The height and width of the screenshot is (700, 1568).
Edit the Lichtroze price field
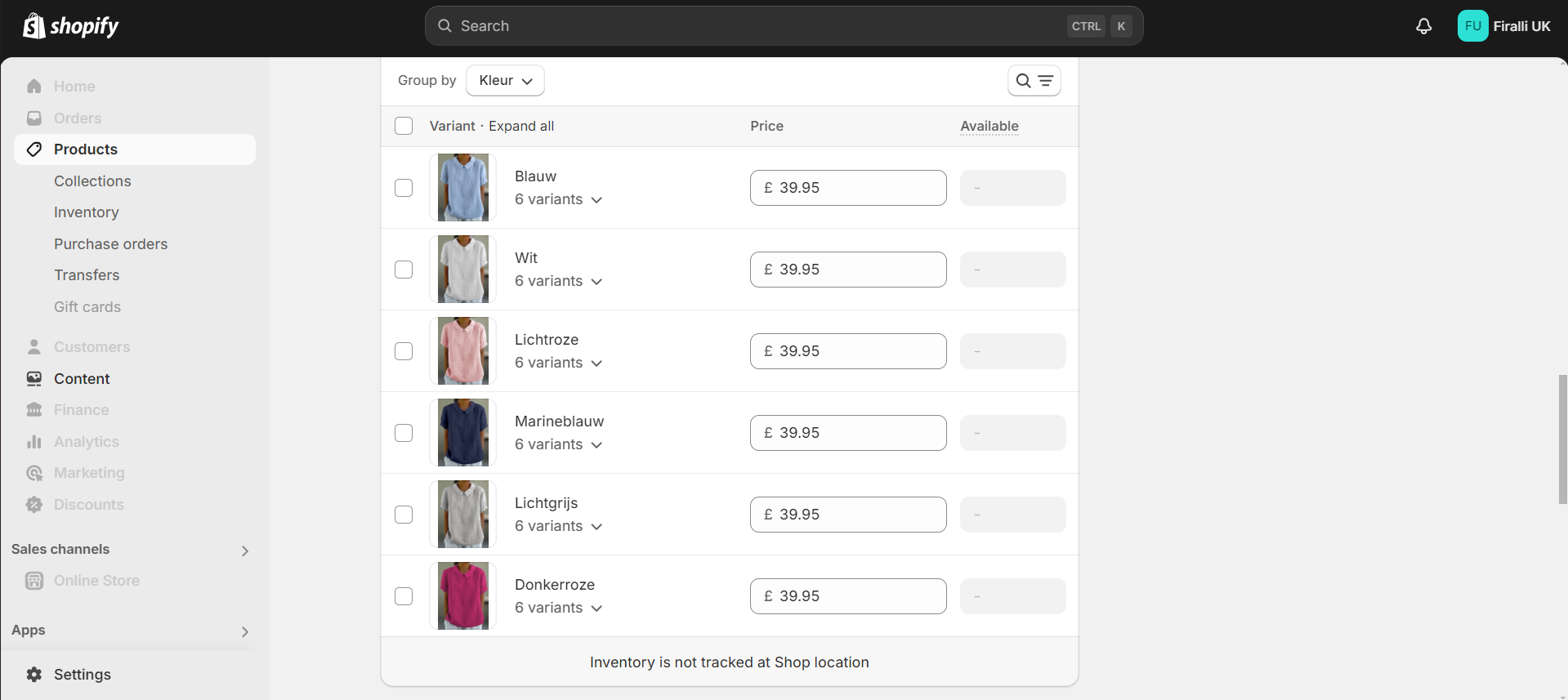click(x=848, y=351)
